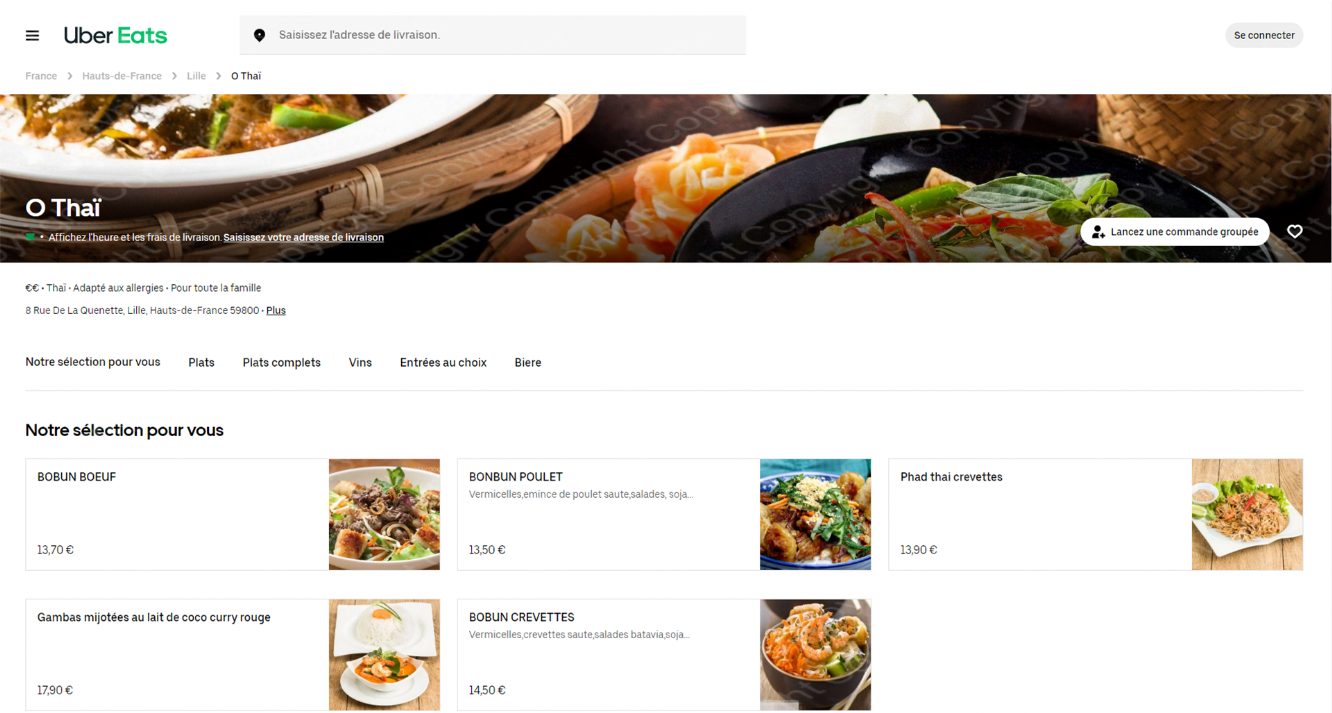Screen dimensions: 1332x713
Task: Click the O Thaï breadcrumb text
Action: (246, 76)
